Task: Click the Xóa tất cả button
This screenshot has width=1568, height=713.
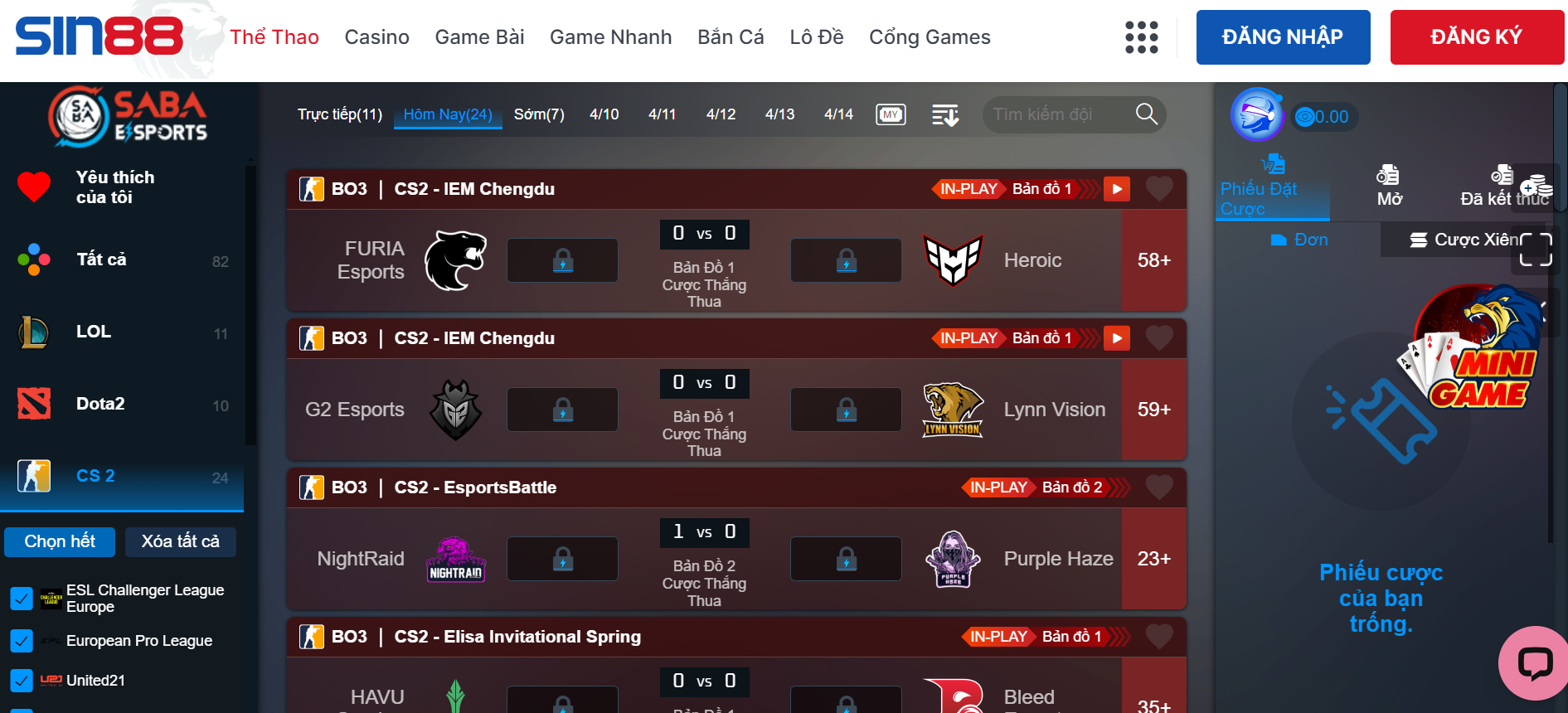Action: click(181, 541)
